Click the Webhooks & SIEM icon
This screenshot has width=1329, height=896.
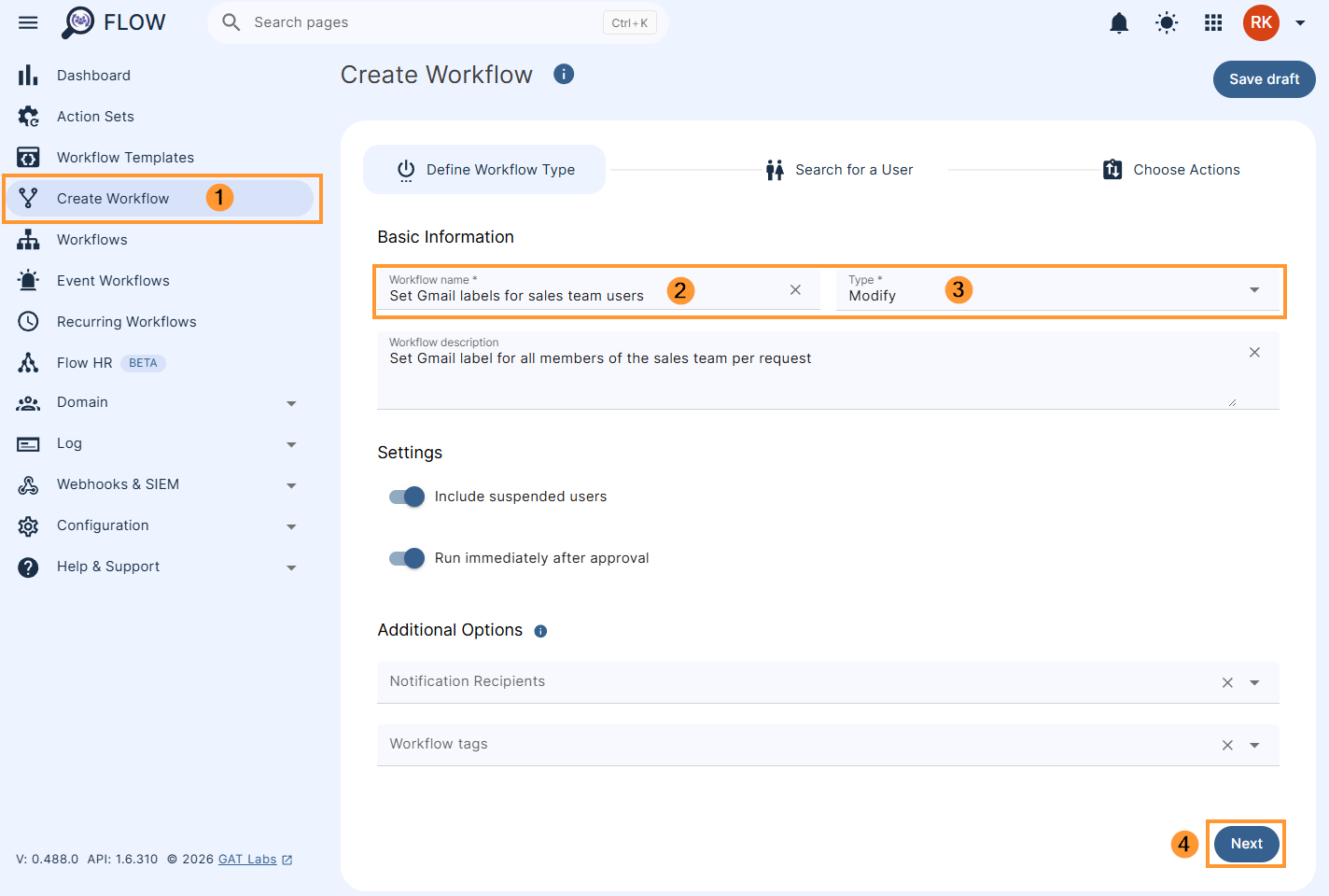click(28, 485)
